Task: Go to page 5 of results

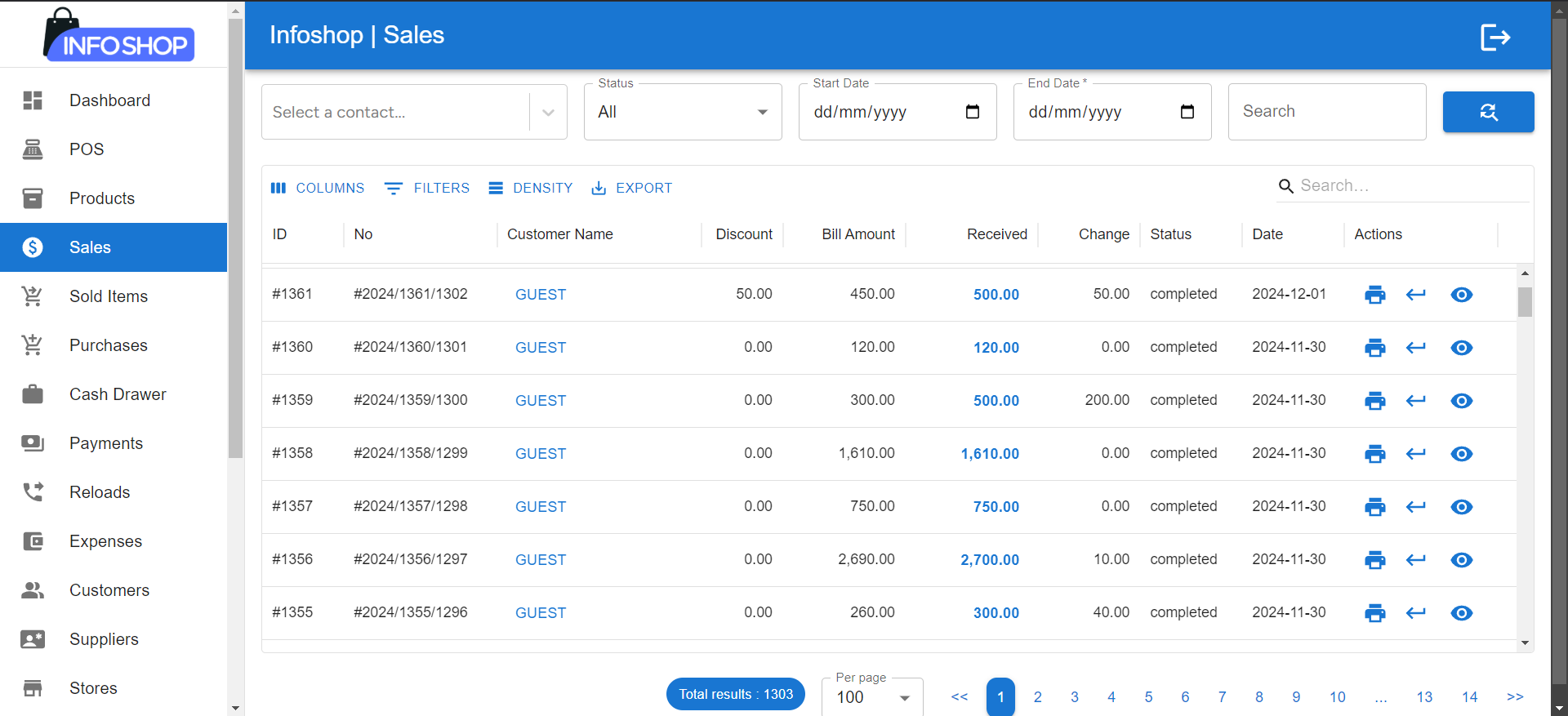Action: pyautogui.click(x=1148, y=697)
